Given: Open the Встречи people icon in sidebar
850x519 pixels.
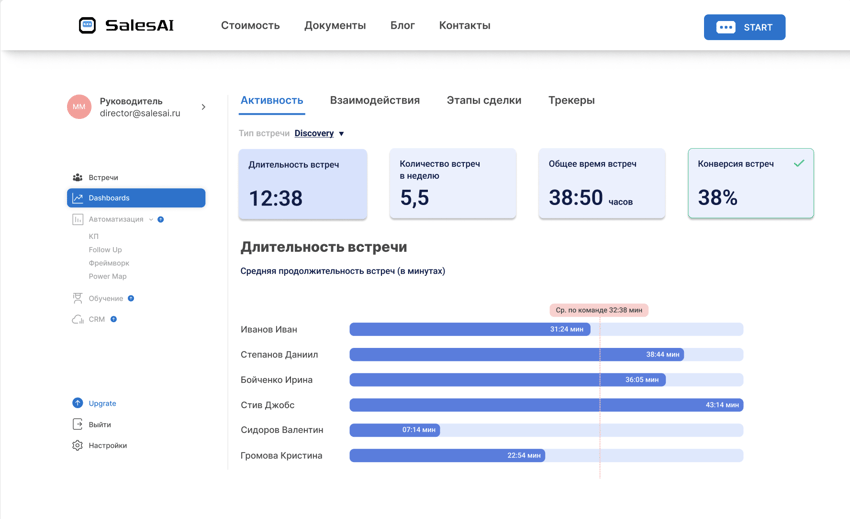Looking at the screenshot, I should (x=77, y=177).
